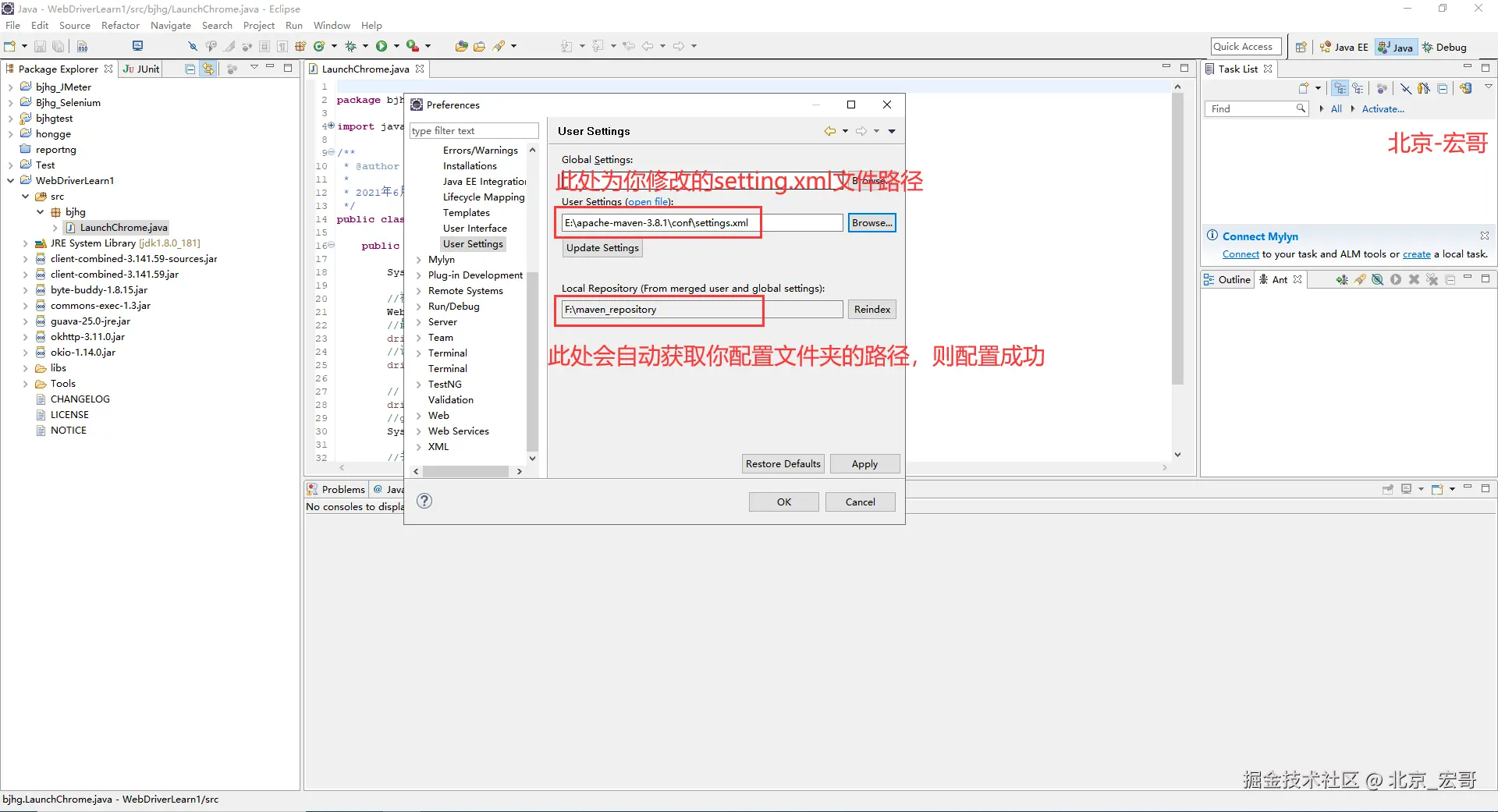Click Run Default Target icon in Ant view
The width and height of the screenshot is (1498, 812).
(1396, 279)
